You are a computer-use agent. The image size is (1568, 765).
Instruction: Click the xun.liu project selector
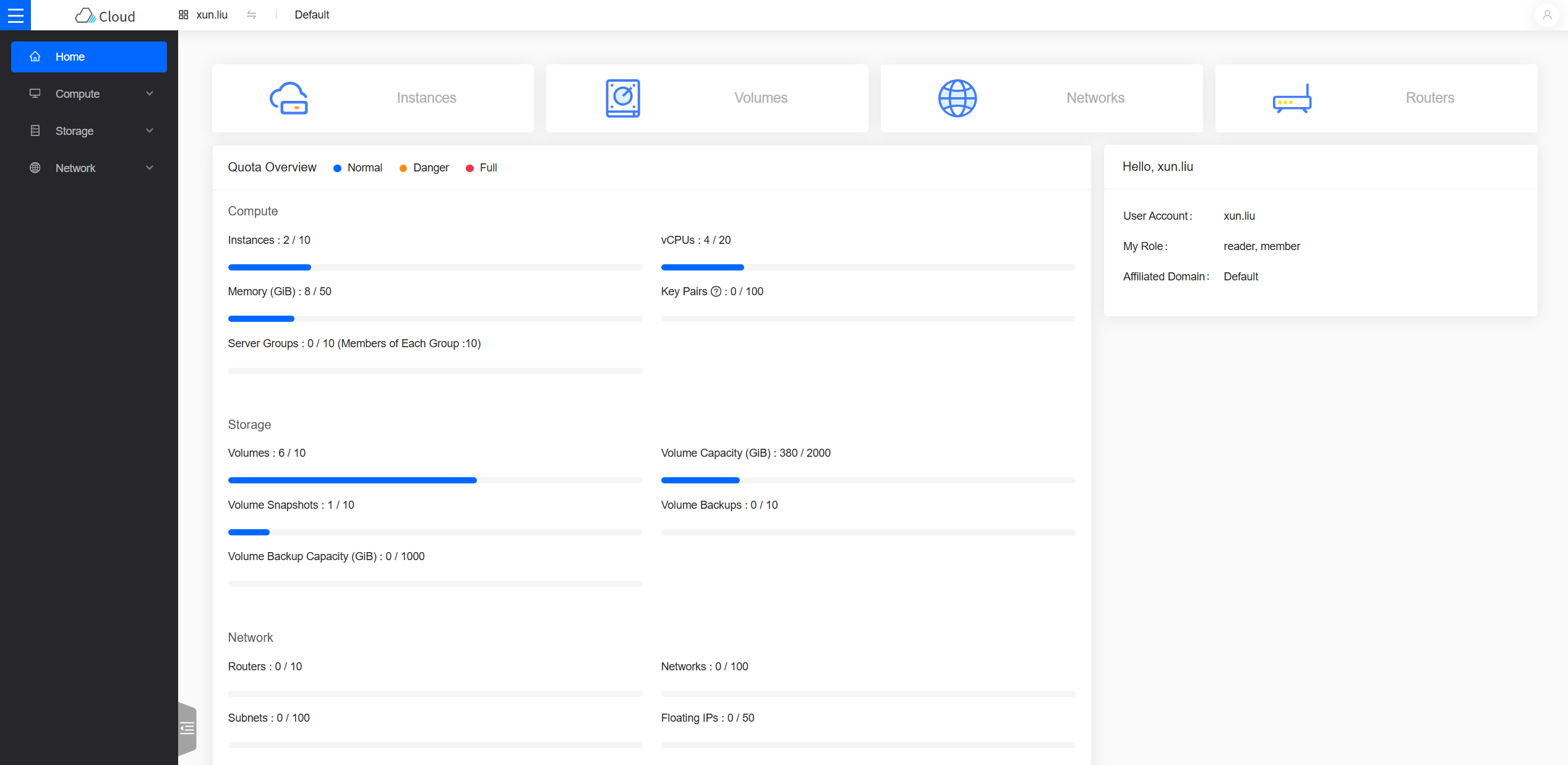(211, 15)
